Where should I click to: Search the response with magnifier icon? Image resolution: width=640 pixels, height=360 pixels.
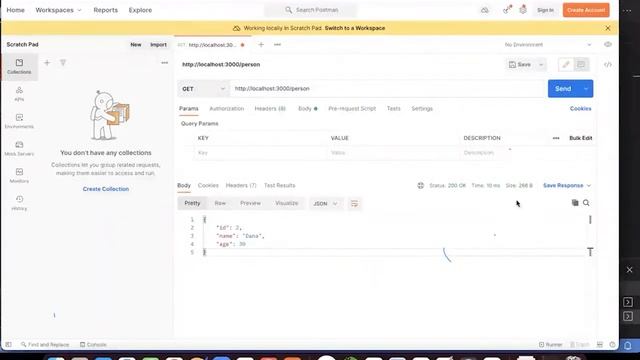586,203
